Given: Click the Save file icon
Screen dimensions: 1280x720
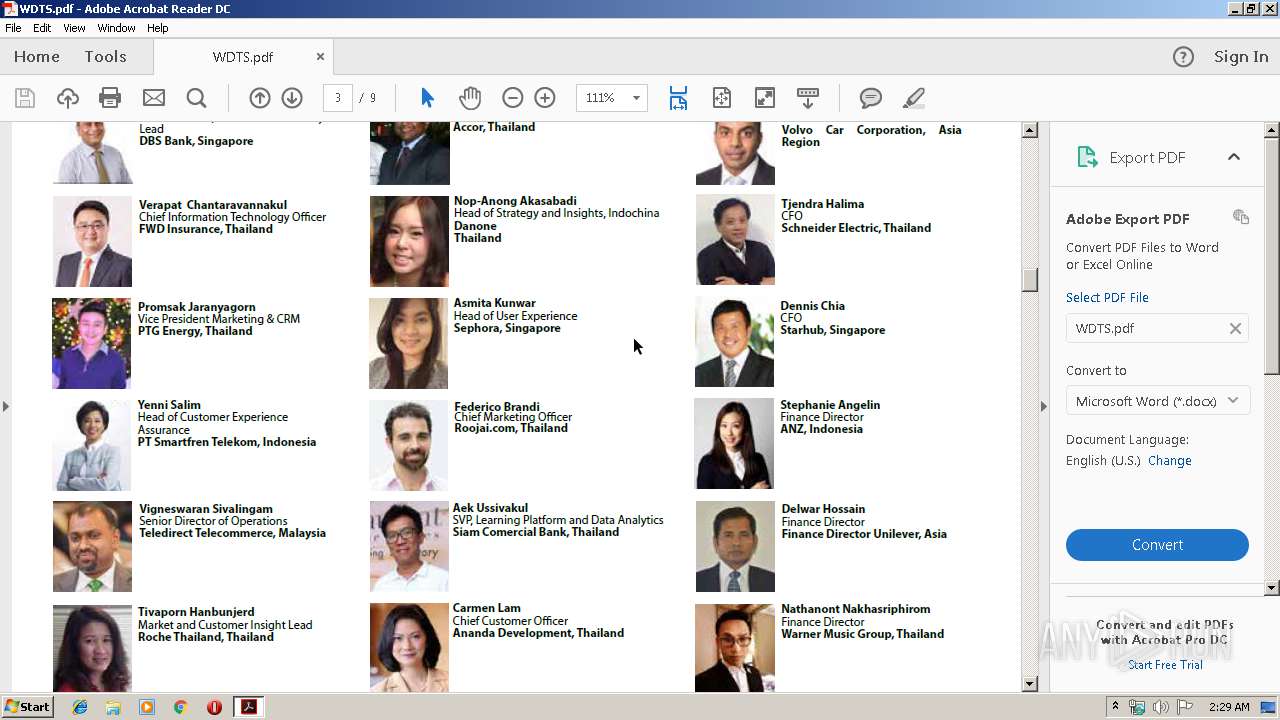Looking at the screenshot, I should click(x=25, y=98).
